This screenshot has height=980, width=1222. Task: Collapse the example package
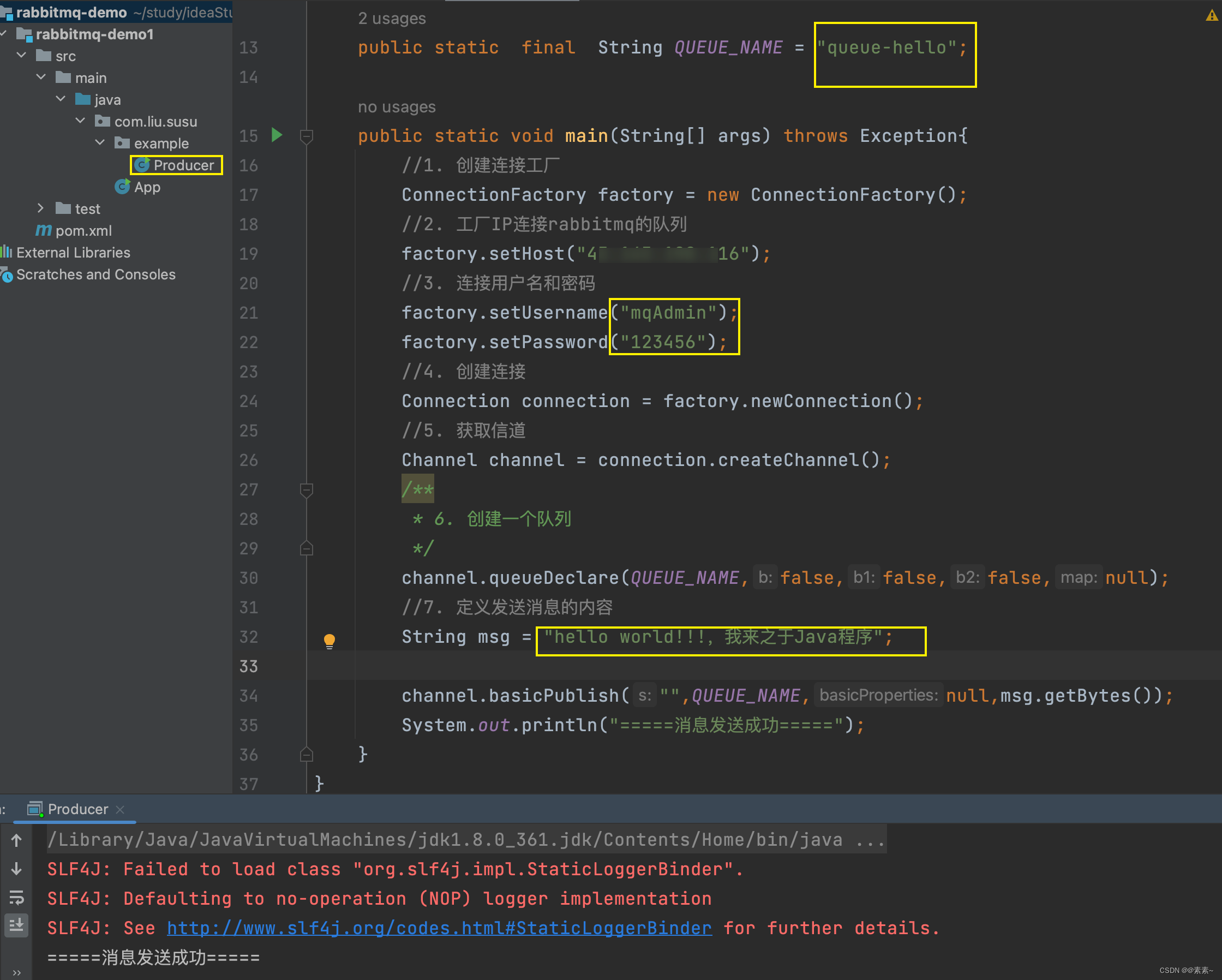point(100,143)
